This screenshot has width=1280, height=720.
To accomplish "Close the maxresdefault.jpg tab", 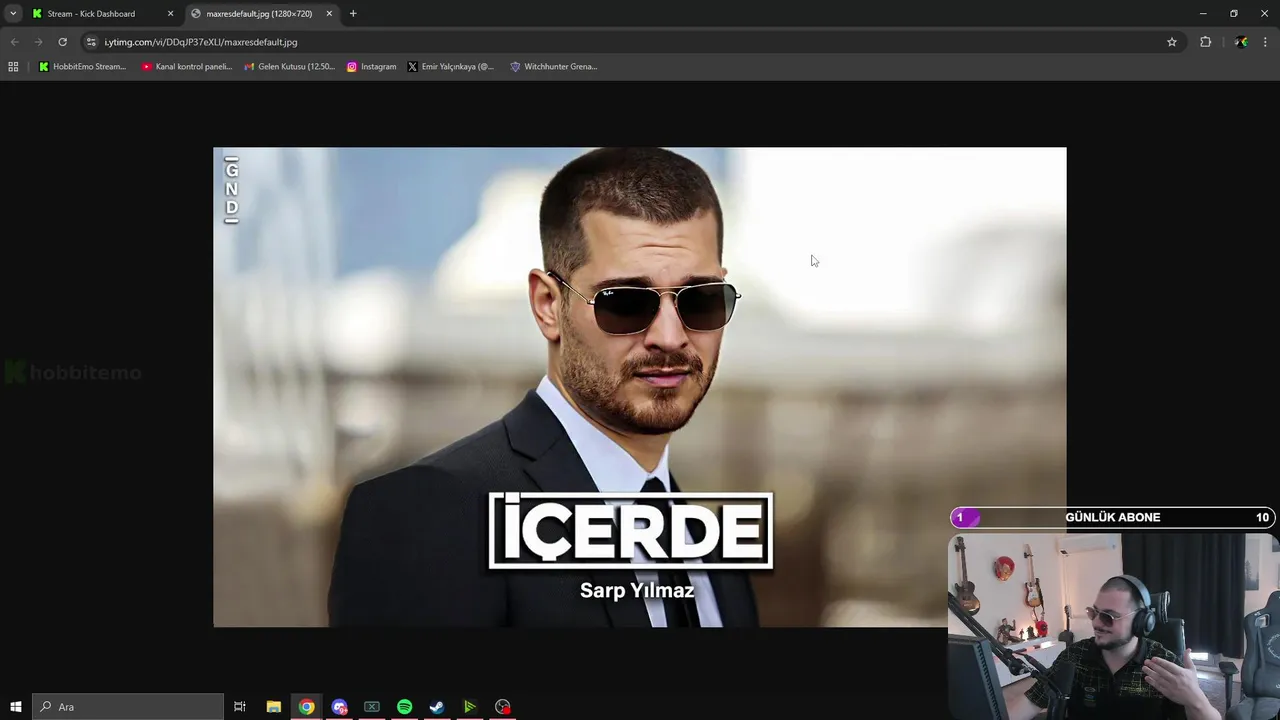I will (x=329, y=14).
